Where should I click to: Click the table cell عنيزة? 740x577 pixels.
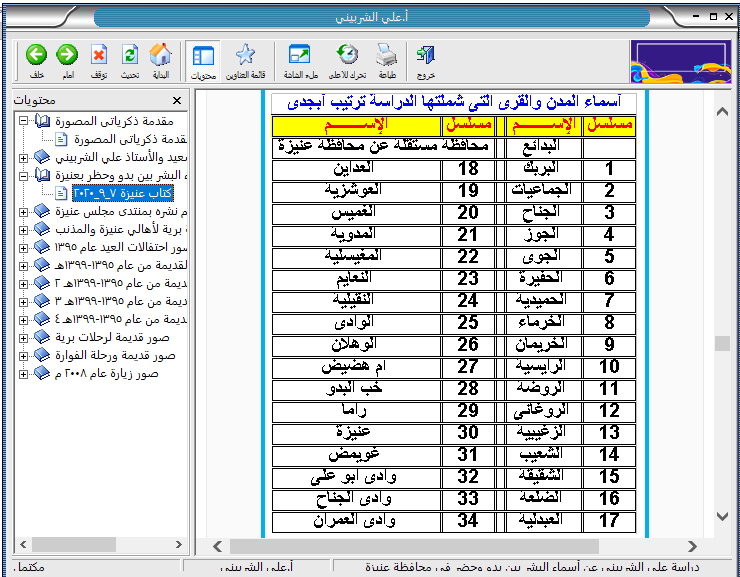356,432
